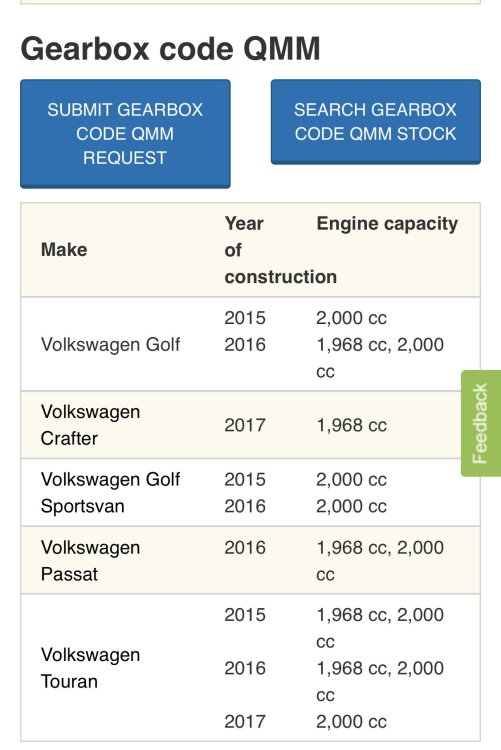Click 2,000 cc capacity for Touran 2017
This screenshot has width=501, height=750.
pyautogui.click(x=351, y=722)
